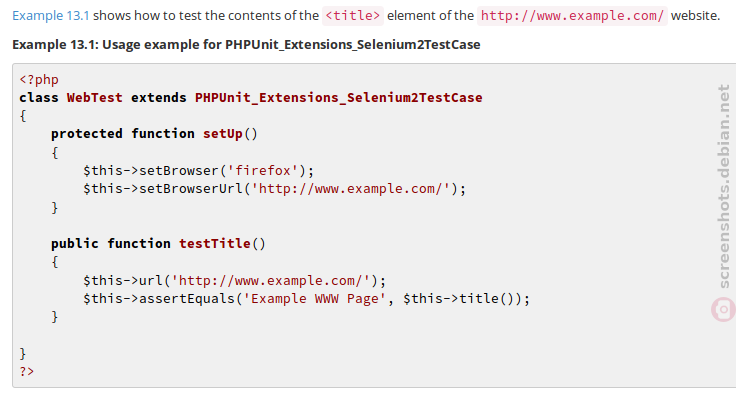Click the setUp function name
This screenshot has width=736, height=395.
pos(222,134)
